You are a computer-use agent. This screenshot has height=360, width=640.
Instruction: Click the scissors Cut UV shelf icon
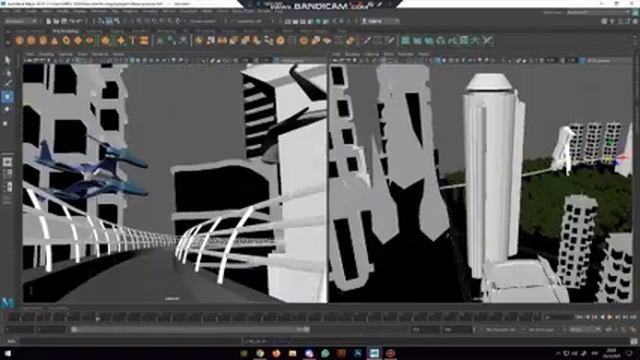click(487, 40)
